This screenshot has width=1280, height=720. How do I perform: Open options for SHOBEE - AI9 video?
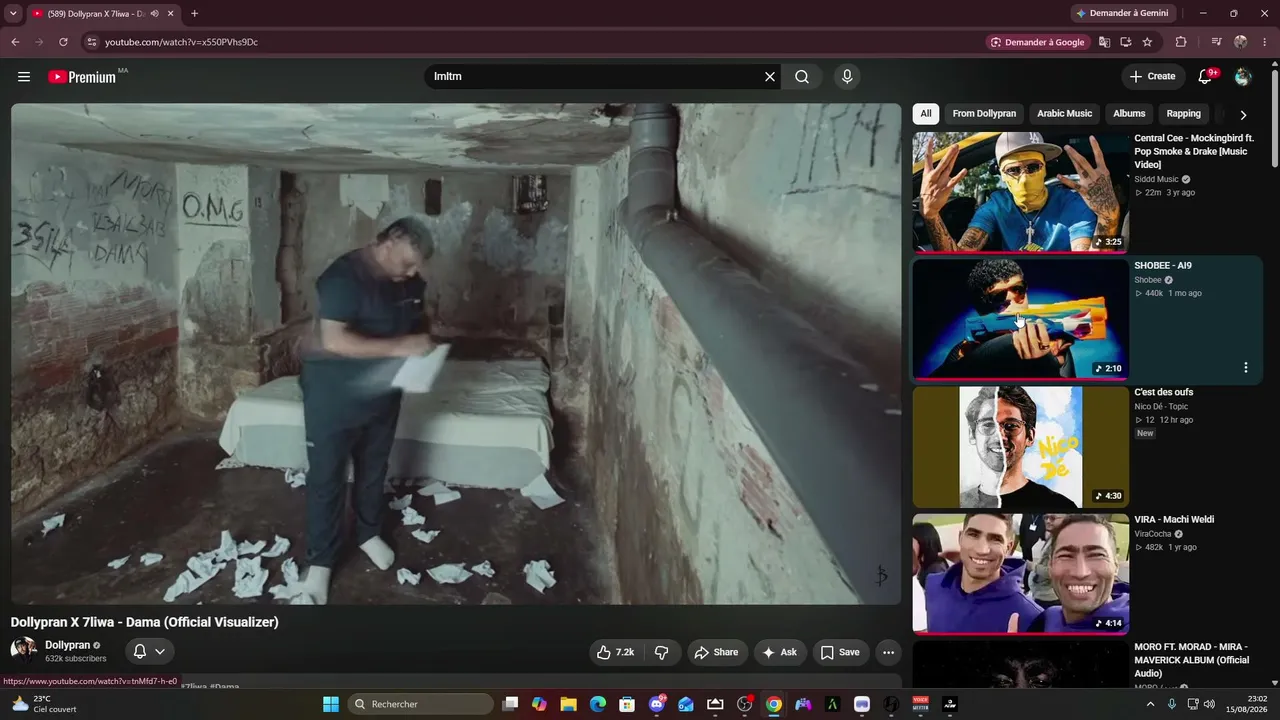[x=1245, y=367]
